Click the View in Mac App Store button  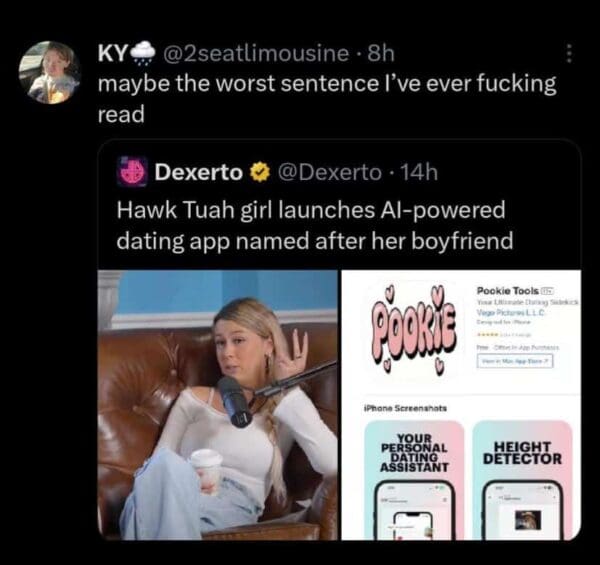(x=515, y=361)
